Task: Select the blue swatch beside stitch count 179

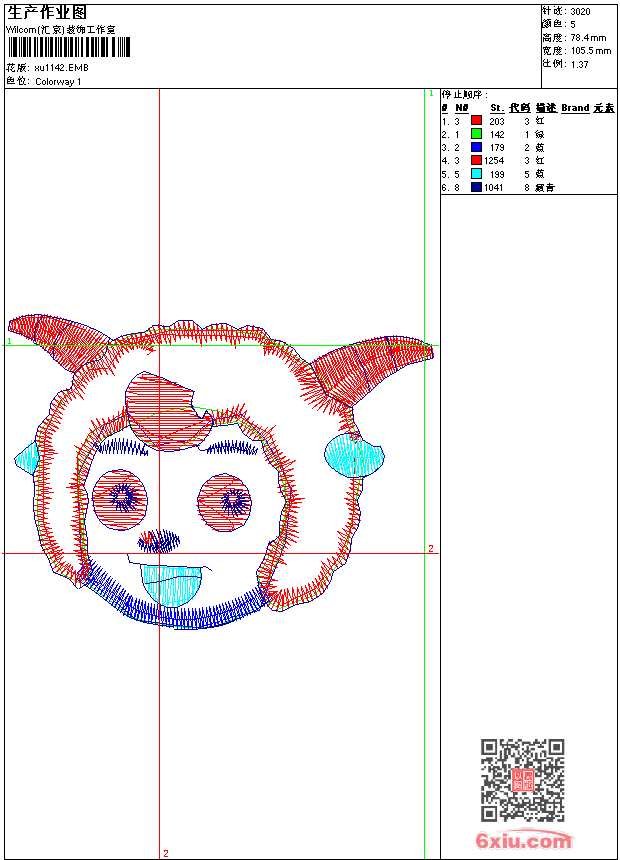Action: (476, 147)
